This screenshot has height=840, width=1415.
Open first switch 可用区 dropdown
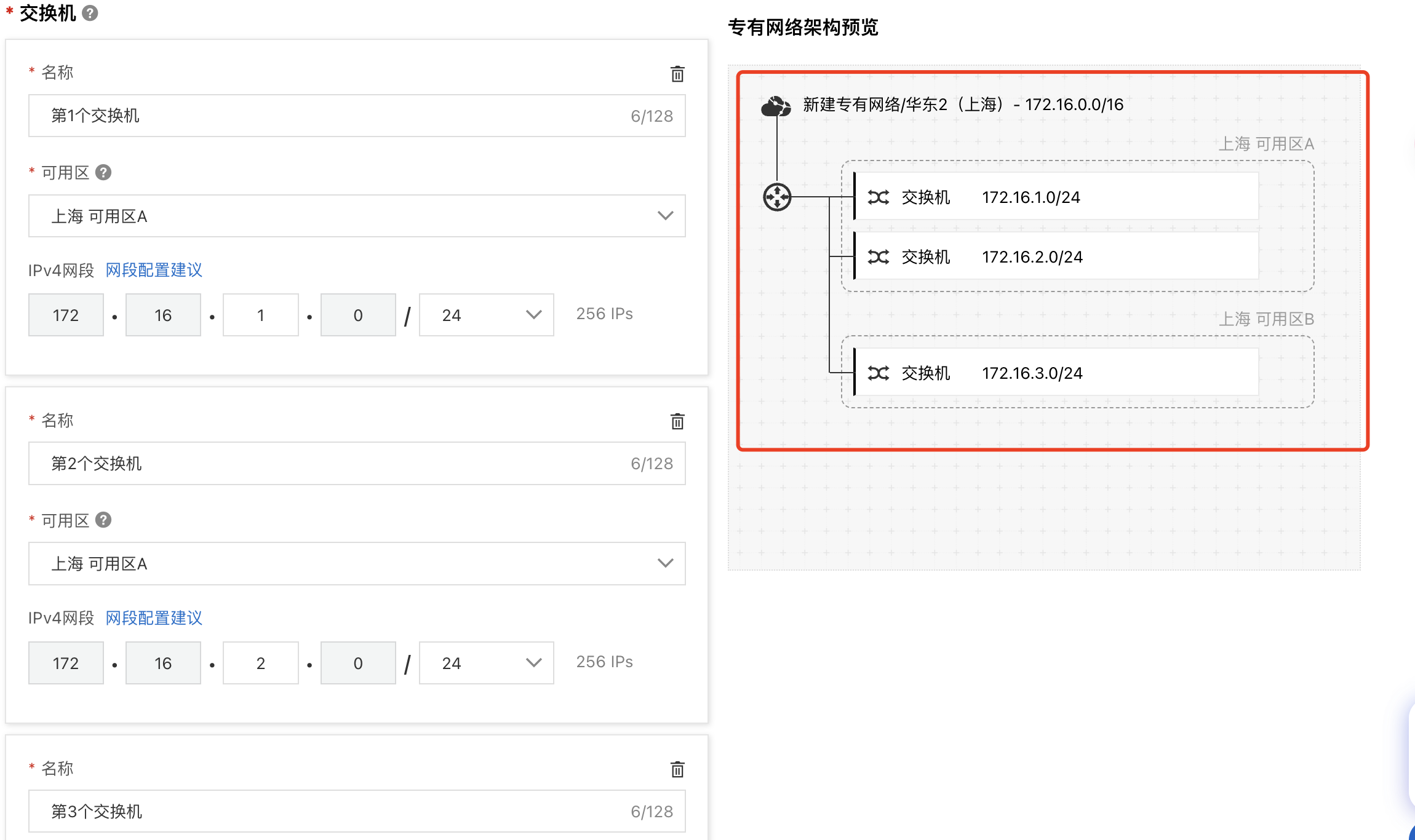pos(357,216)
